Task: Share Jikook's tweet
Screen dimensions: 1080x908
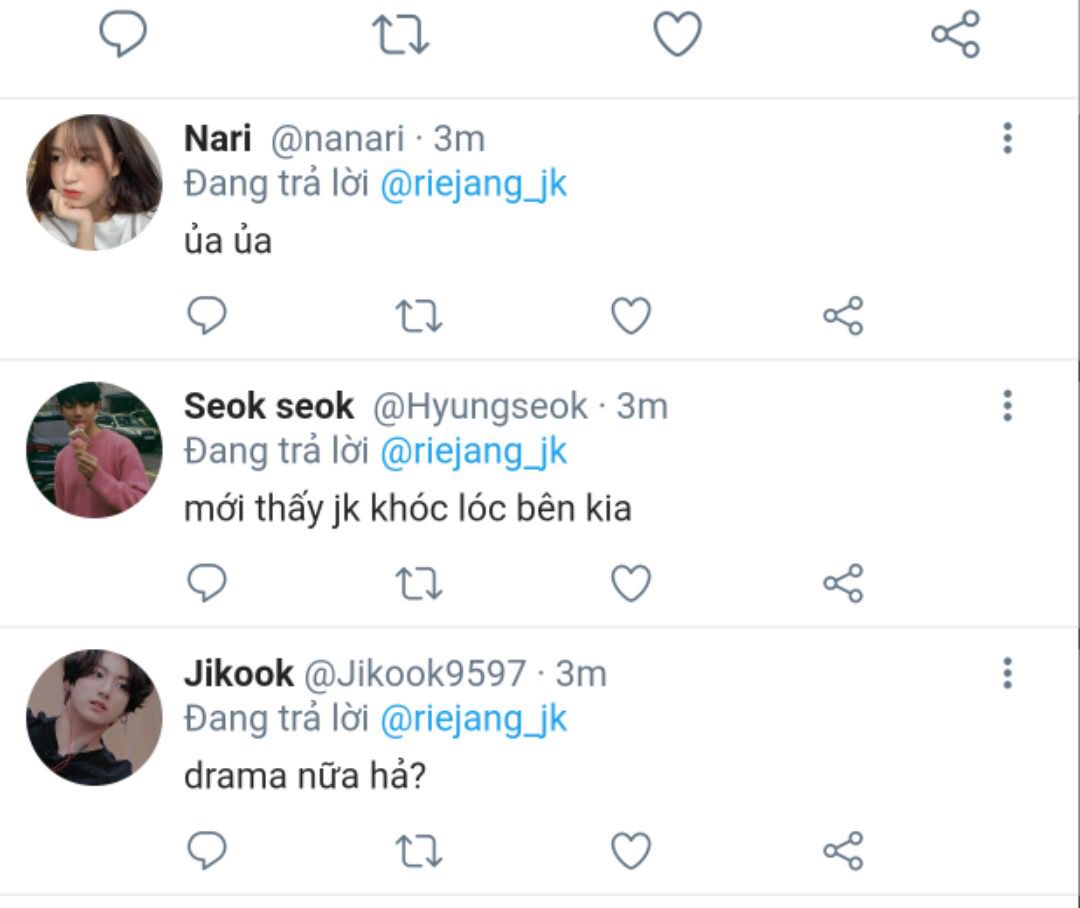Action: pos(843,851)
